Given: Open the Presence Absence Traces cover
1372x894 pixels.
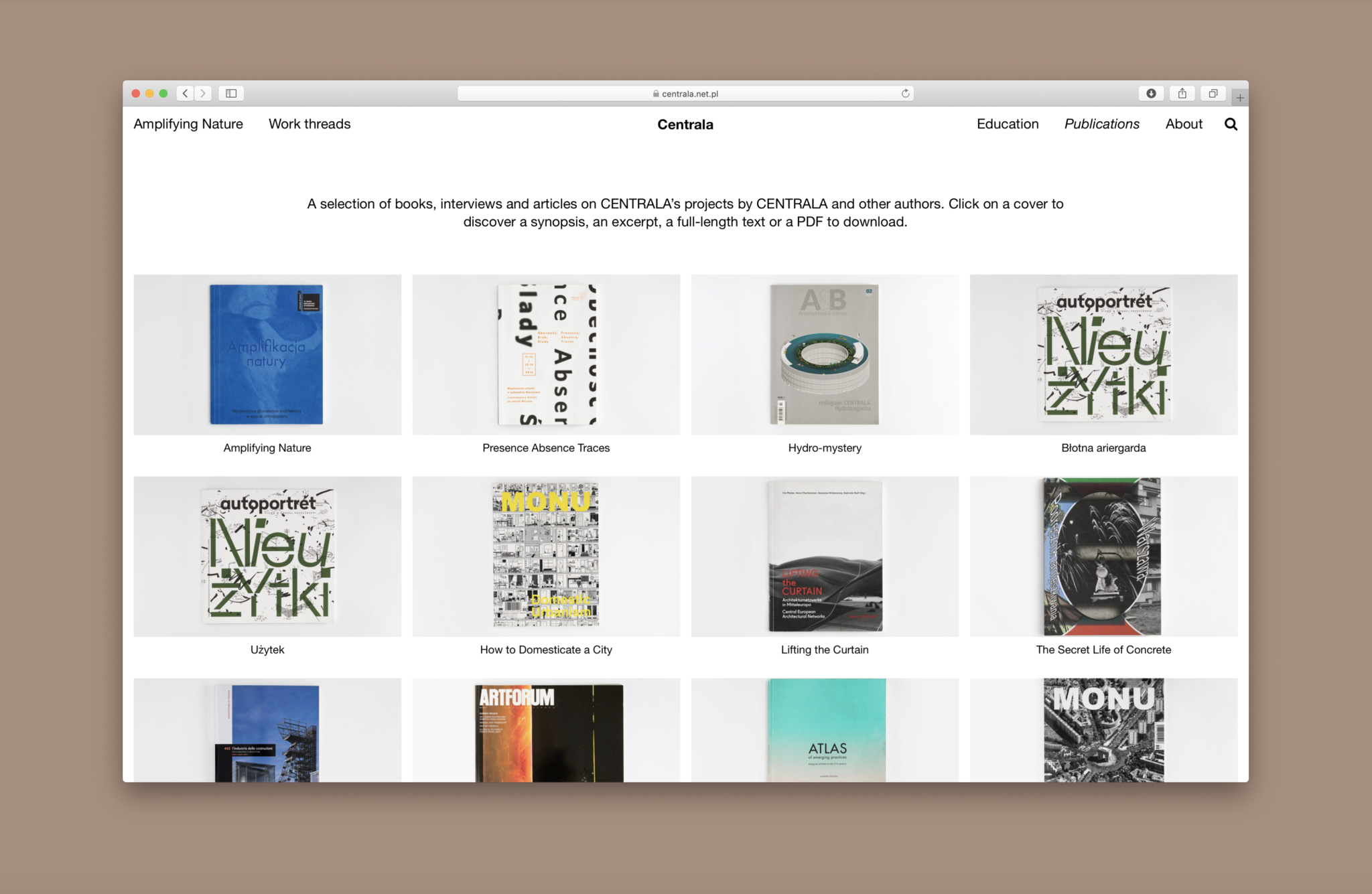Looking at the screenshot, I should point(546,354).
